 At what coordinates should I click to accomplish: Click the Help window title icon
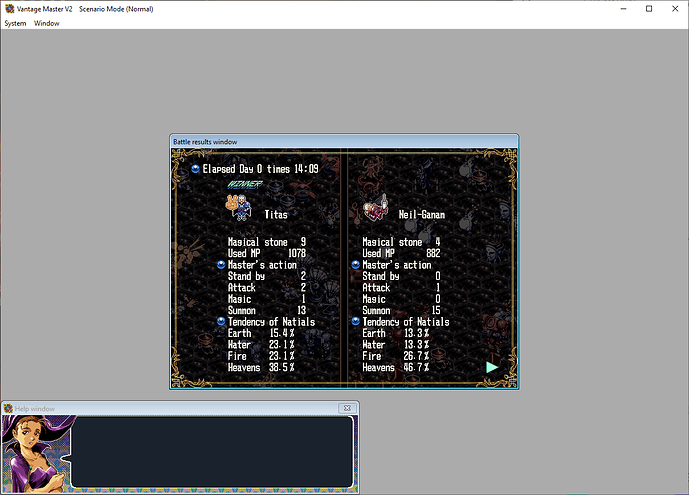click(8, 408)
